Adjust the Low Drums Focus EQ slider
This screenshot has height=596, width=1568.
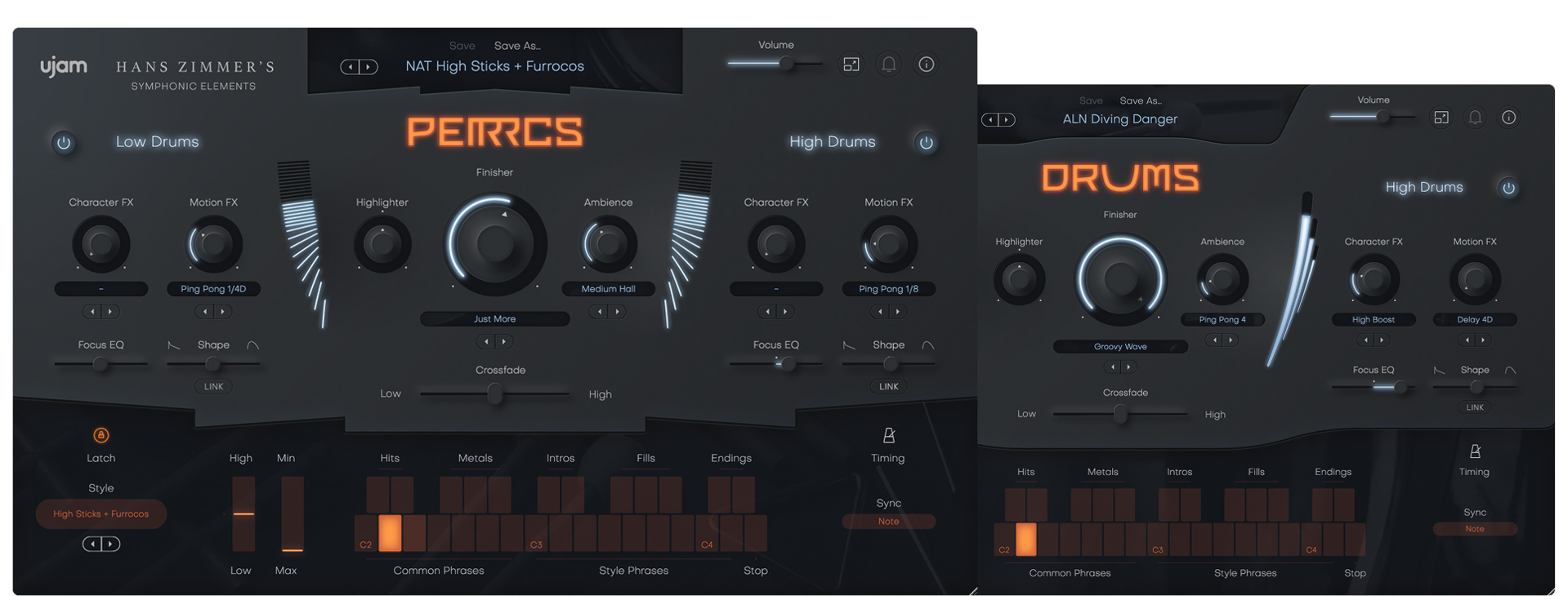coord(101,364)
